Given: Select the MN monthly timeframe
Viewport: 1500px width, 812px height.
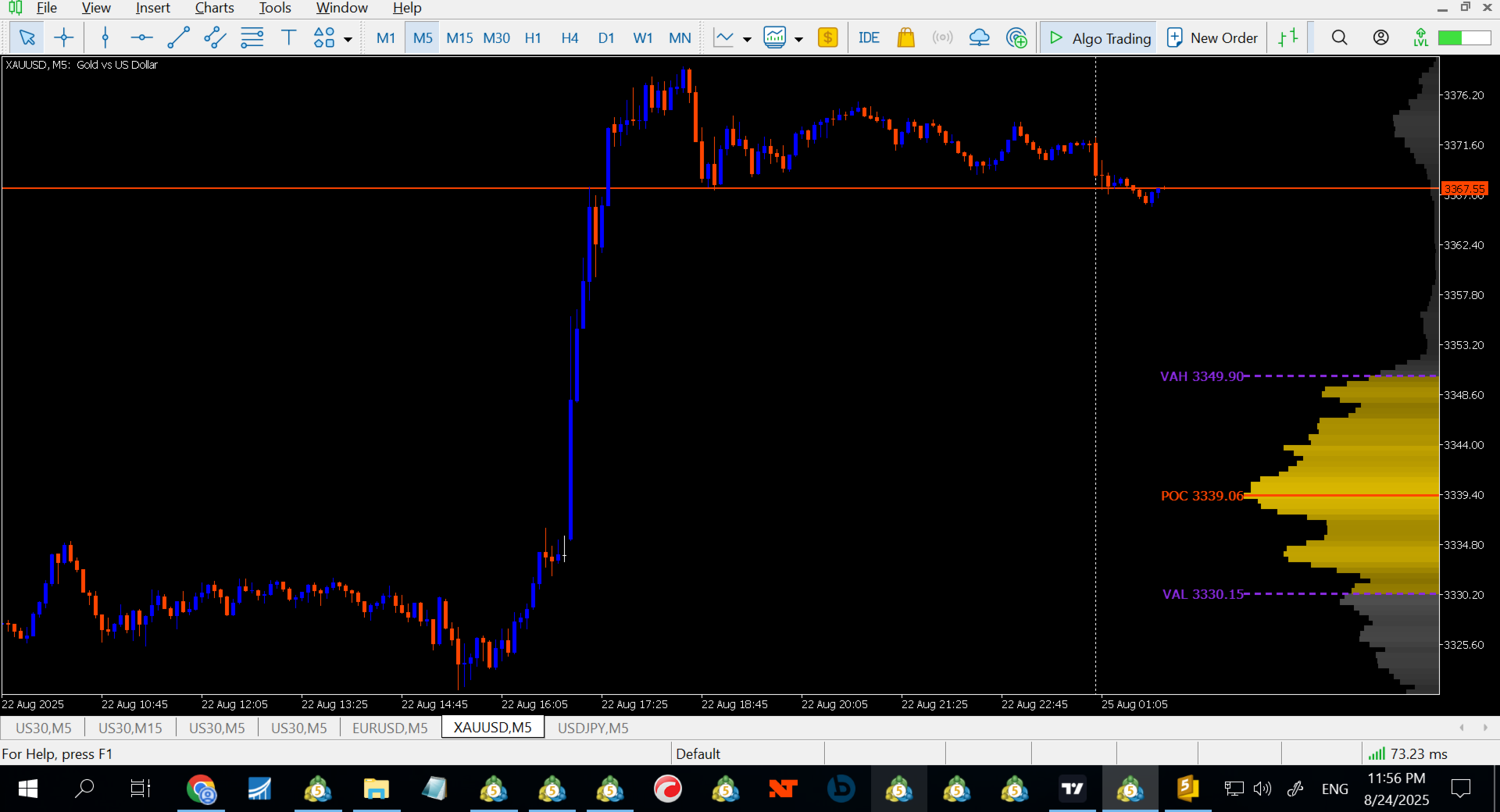Looking at the screenshot, I should click(680, 37).
